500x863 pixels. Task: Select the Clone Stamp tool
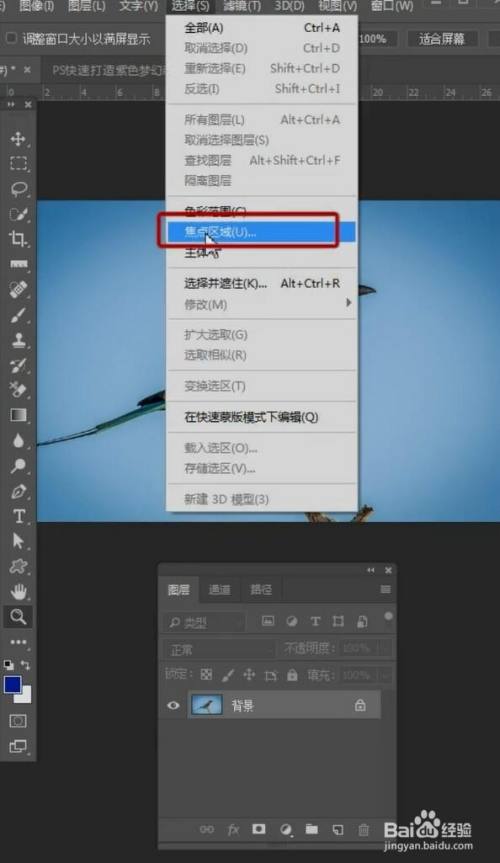[x=18, y=340]
